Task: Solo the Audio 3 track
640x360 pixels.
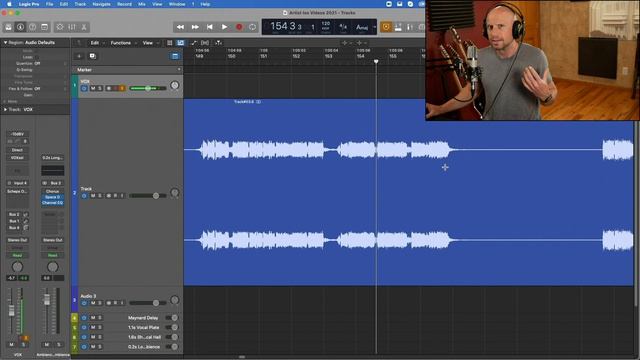Action: click(100, 303)
